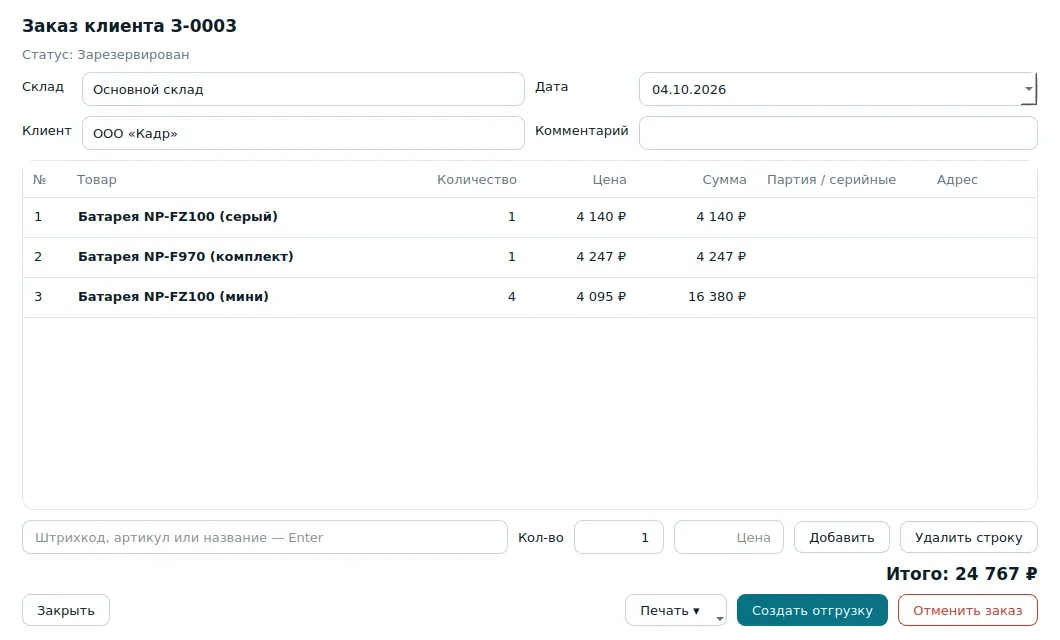Image resolution: width=1060 pixels, height=640 pixels.
Task: Click the Сумма column header
Action: 724,180
